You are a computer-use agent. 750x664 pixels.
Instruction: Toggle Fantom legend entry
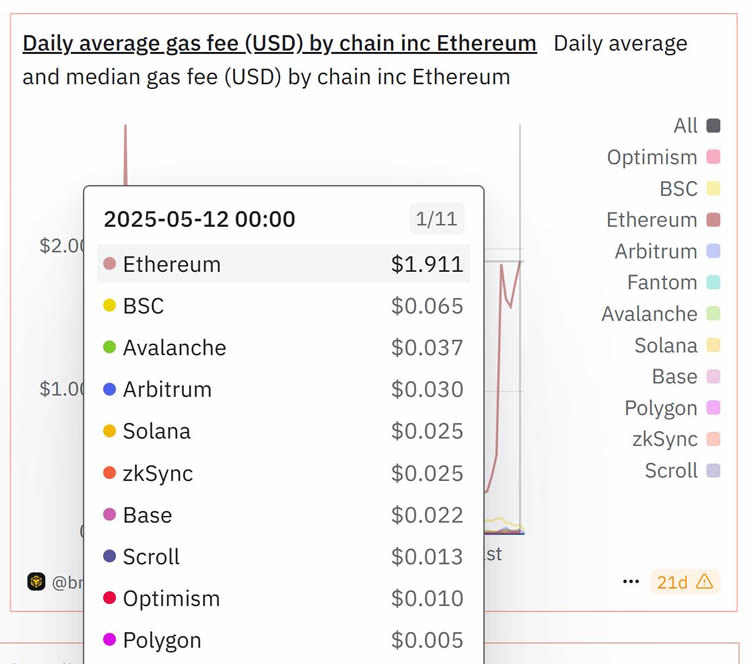pyautogui.click(x=713, y=283)
